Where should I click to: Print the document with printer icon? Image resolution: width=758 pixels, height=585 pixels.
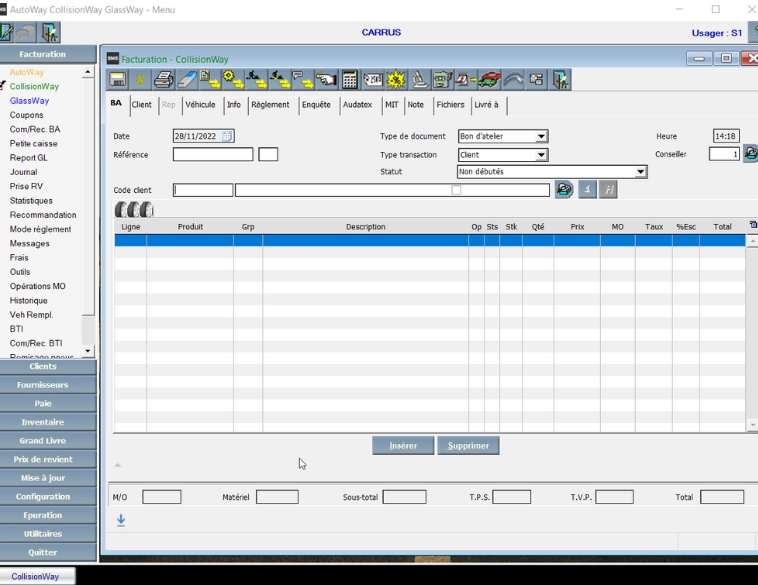point(163,79)
